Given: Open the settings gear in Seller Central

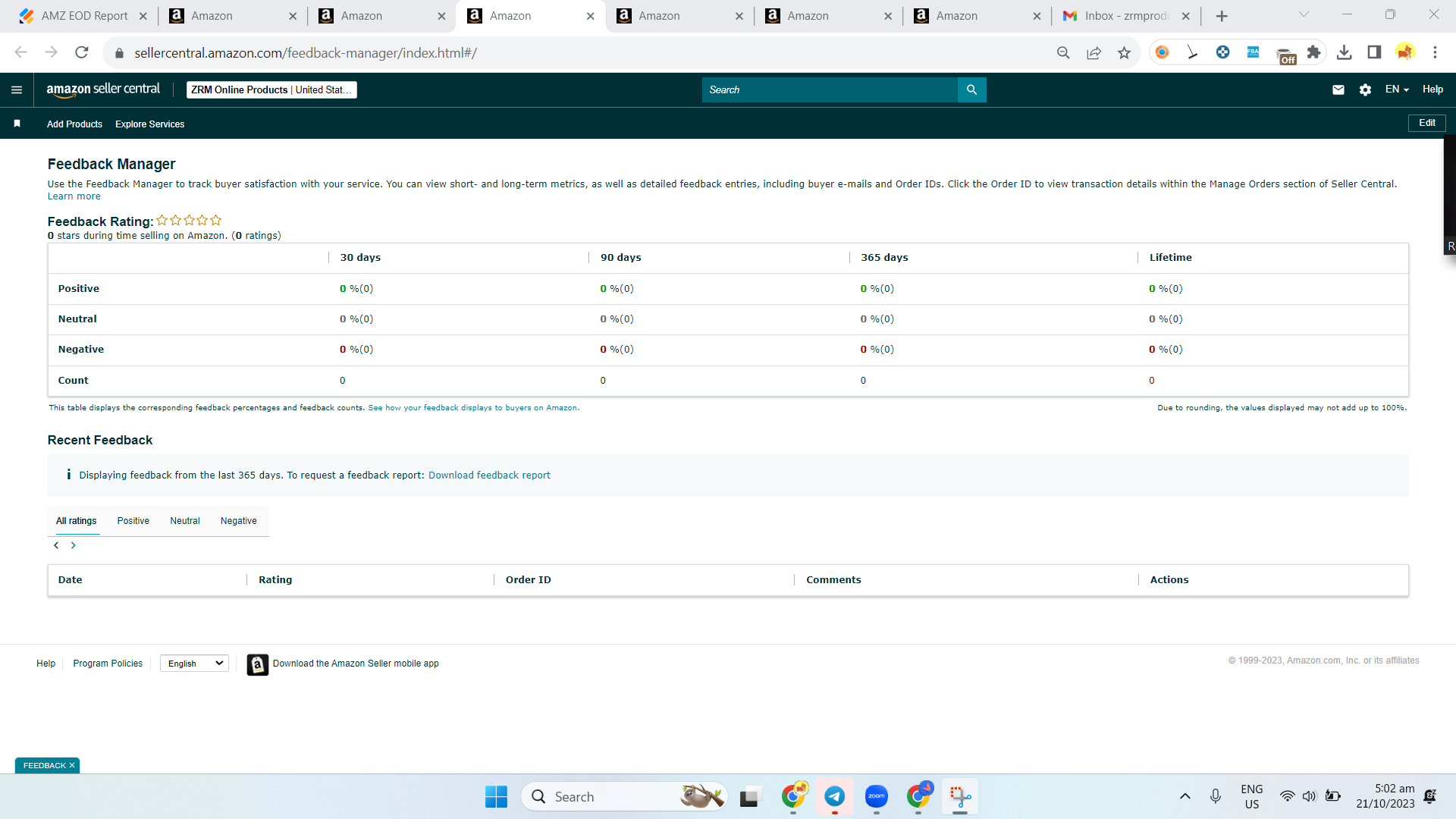Looking at the screenshot, I should 1365,89.
